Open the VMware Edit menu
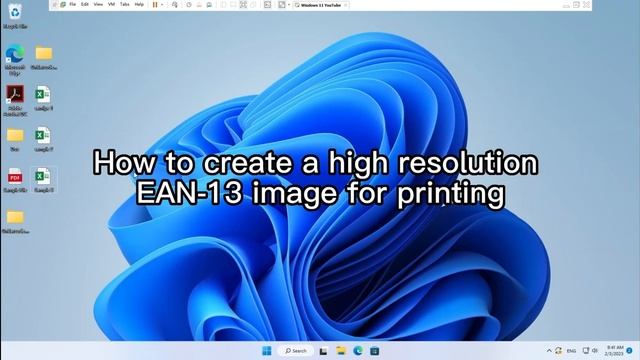Viewport: 640px width, 360px height. pyautogui.click(x=85, y=4)
